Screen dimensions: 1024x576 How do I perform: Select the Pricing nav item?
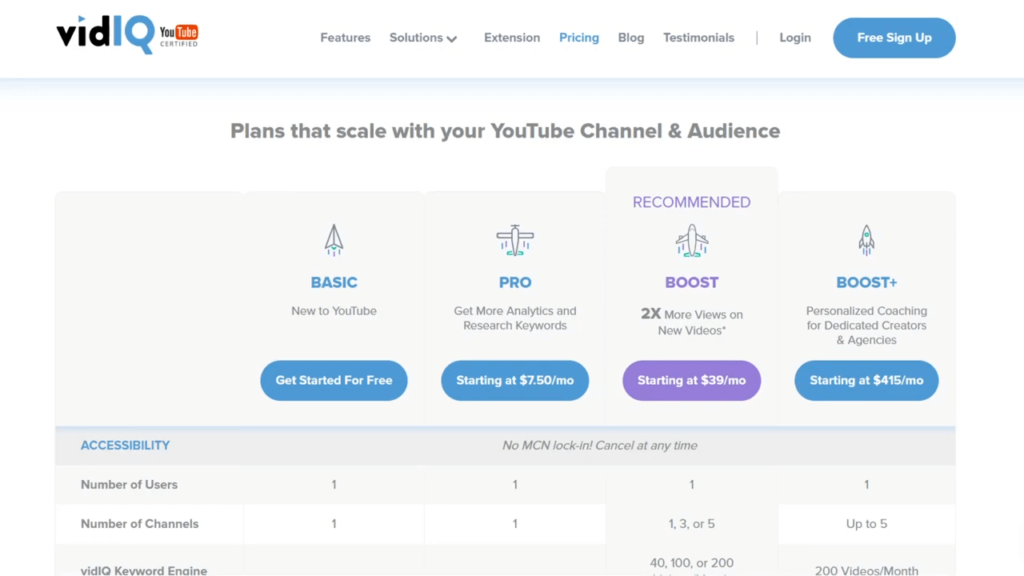[x=579, y=38]
